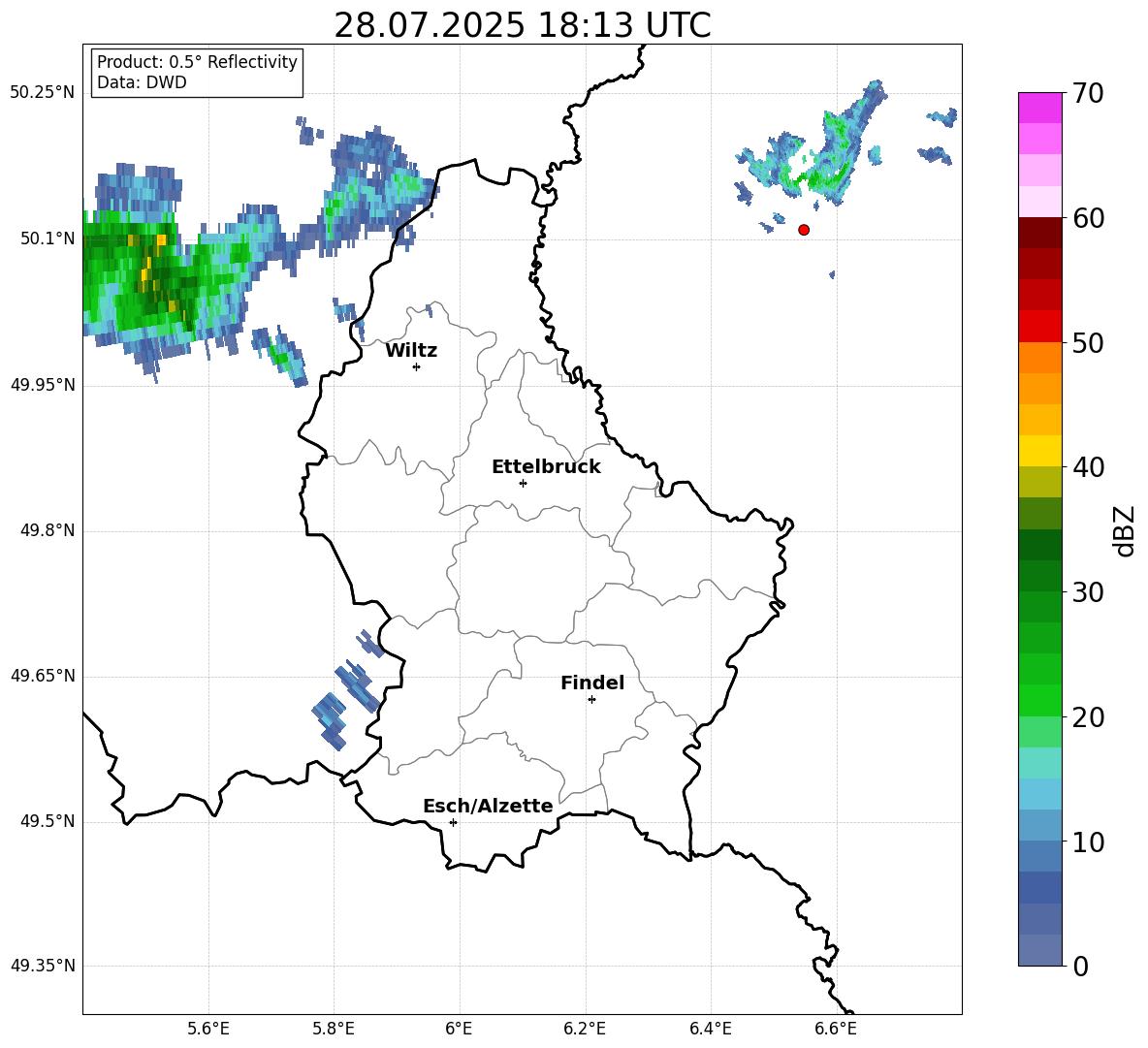Click the 5.6°E longitude label

tap(208, 1029)
